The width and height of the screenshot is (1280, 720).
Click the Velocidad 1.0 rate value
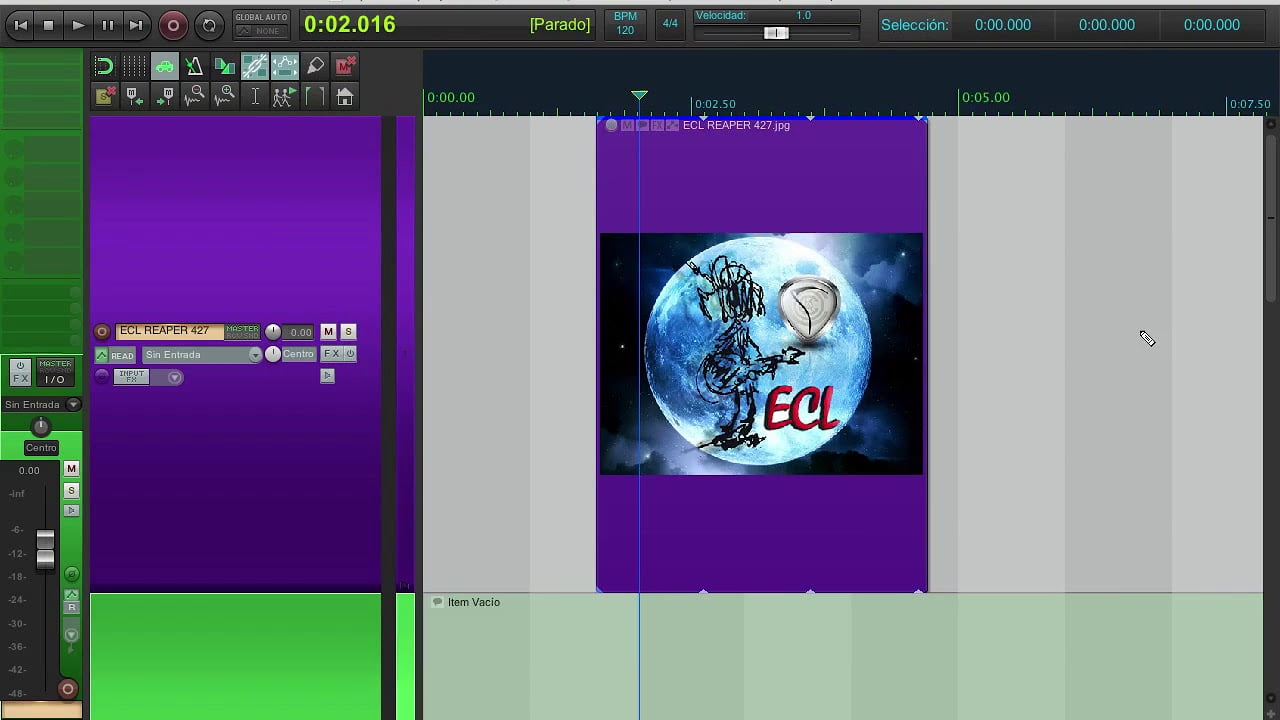(x=803, y=15)
